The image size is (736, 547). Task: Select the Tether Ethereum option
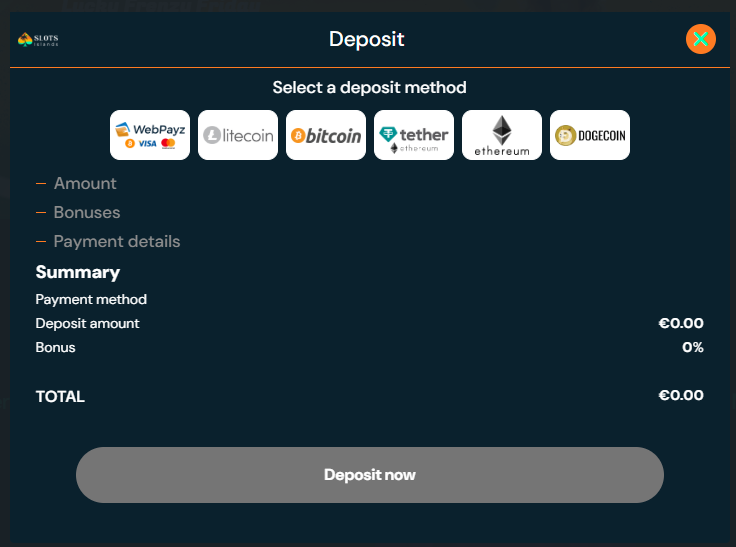(414, 135)
